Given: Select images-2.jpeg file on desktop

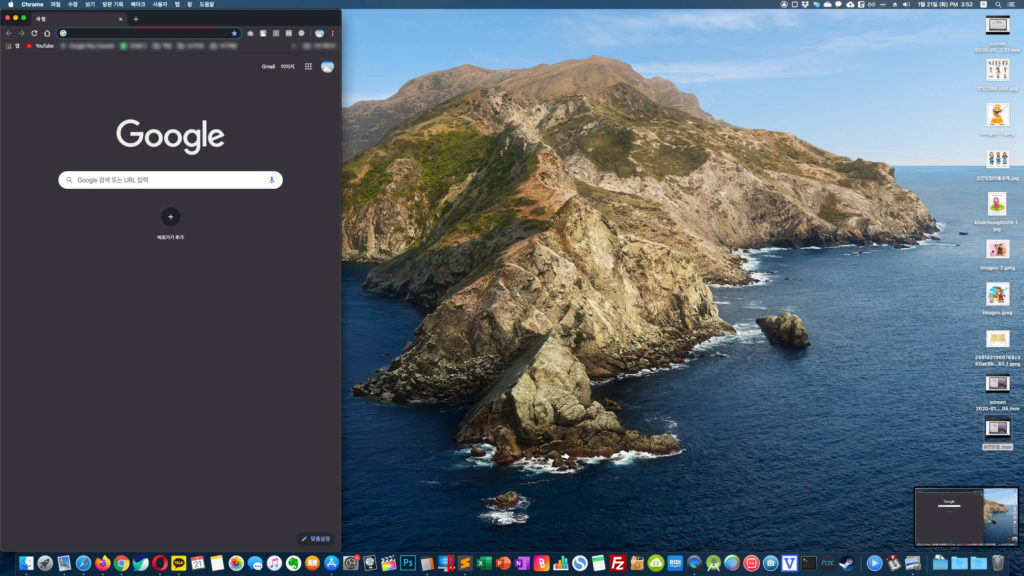Looking at the screenshot, I should [x=997, y=255].
